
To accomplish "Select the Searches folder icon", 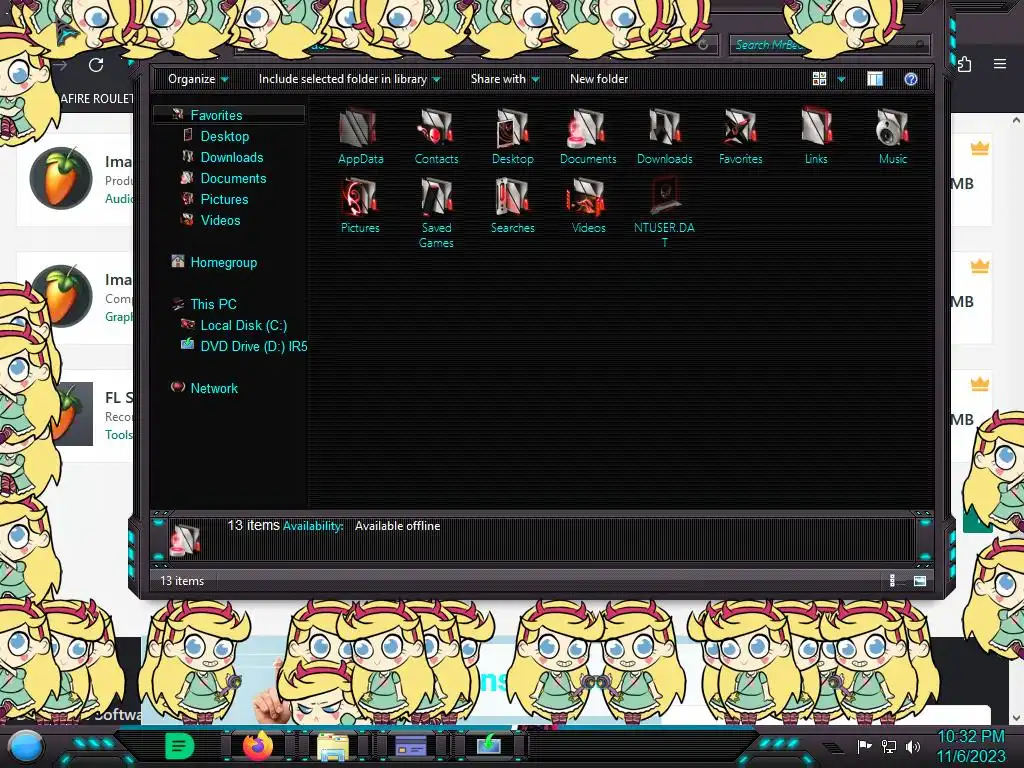I will (x=513, y=206).
